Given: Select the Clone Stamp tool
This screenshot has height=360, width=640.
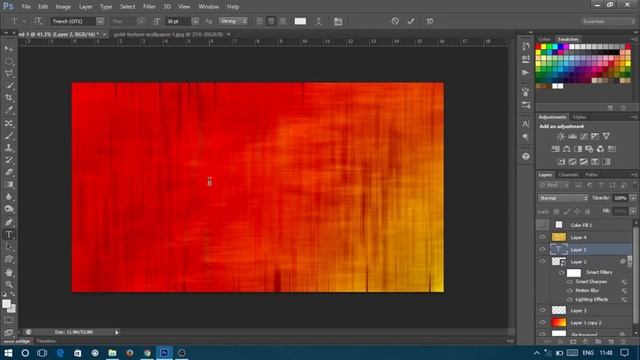Looking at the screenshot, I should point(9,148).
